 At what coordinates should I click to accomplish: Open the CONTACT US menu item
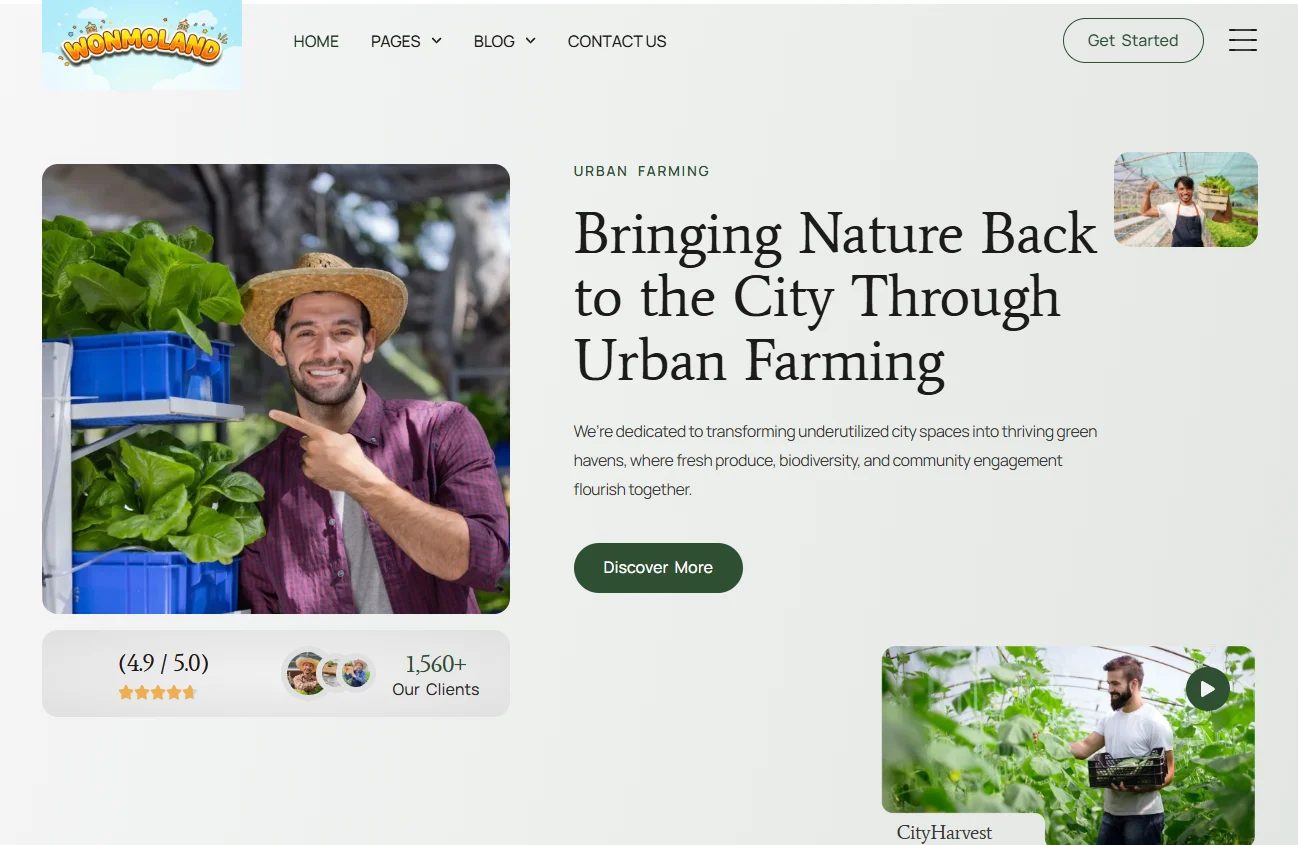point(617,41)
